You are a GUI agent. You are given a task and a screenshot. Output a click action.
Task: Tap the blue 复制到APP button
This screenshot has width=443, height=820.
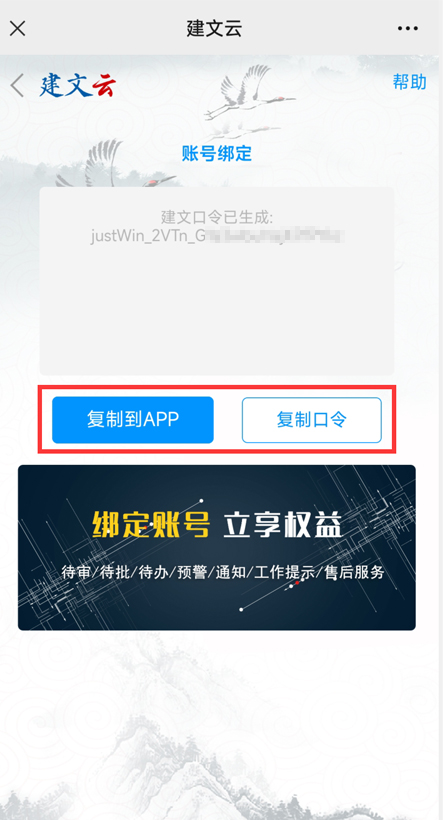click(133, 419)
